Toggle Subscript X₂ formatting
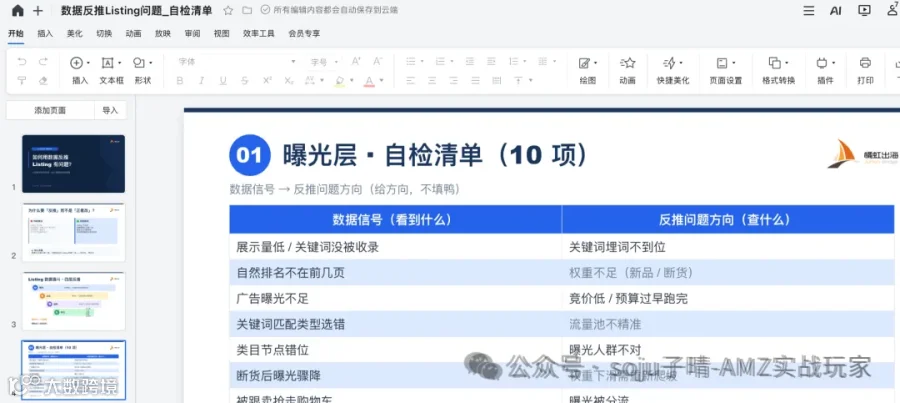The image size is (900, 403). coord(289,80)
